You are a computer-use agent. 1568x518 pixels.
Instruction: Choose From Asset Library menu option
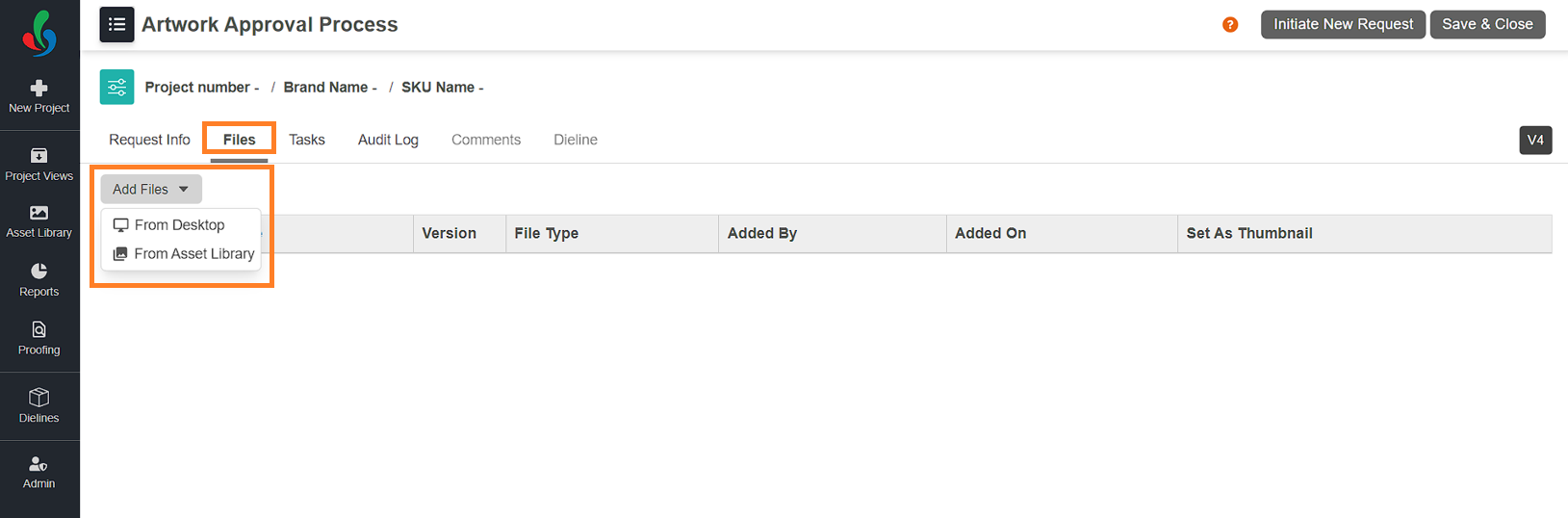tap(184, 254)
